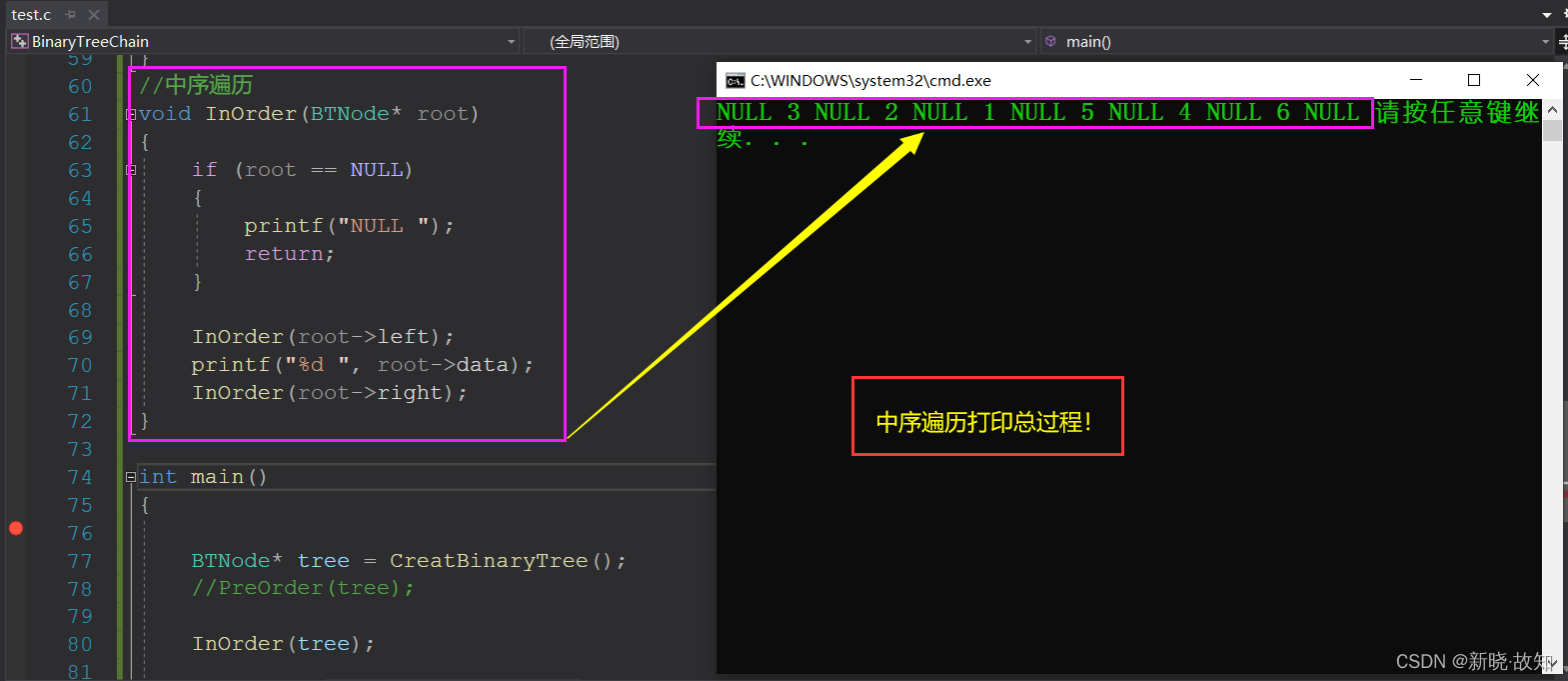Click the void InOrder(BTNode* root) declaration
The width and height of the screenshot is (1568, 681).
click(x=309, y=114)
